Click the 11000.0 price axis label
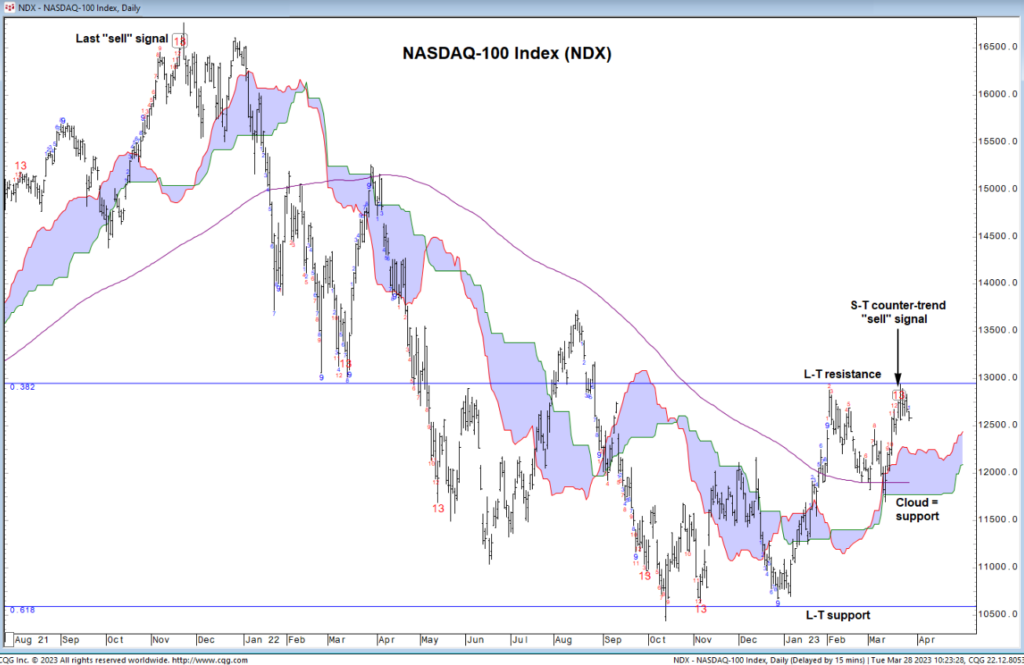This screenshot has width=1024, height=665. tap(997, 567)
